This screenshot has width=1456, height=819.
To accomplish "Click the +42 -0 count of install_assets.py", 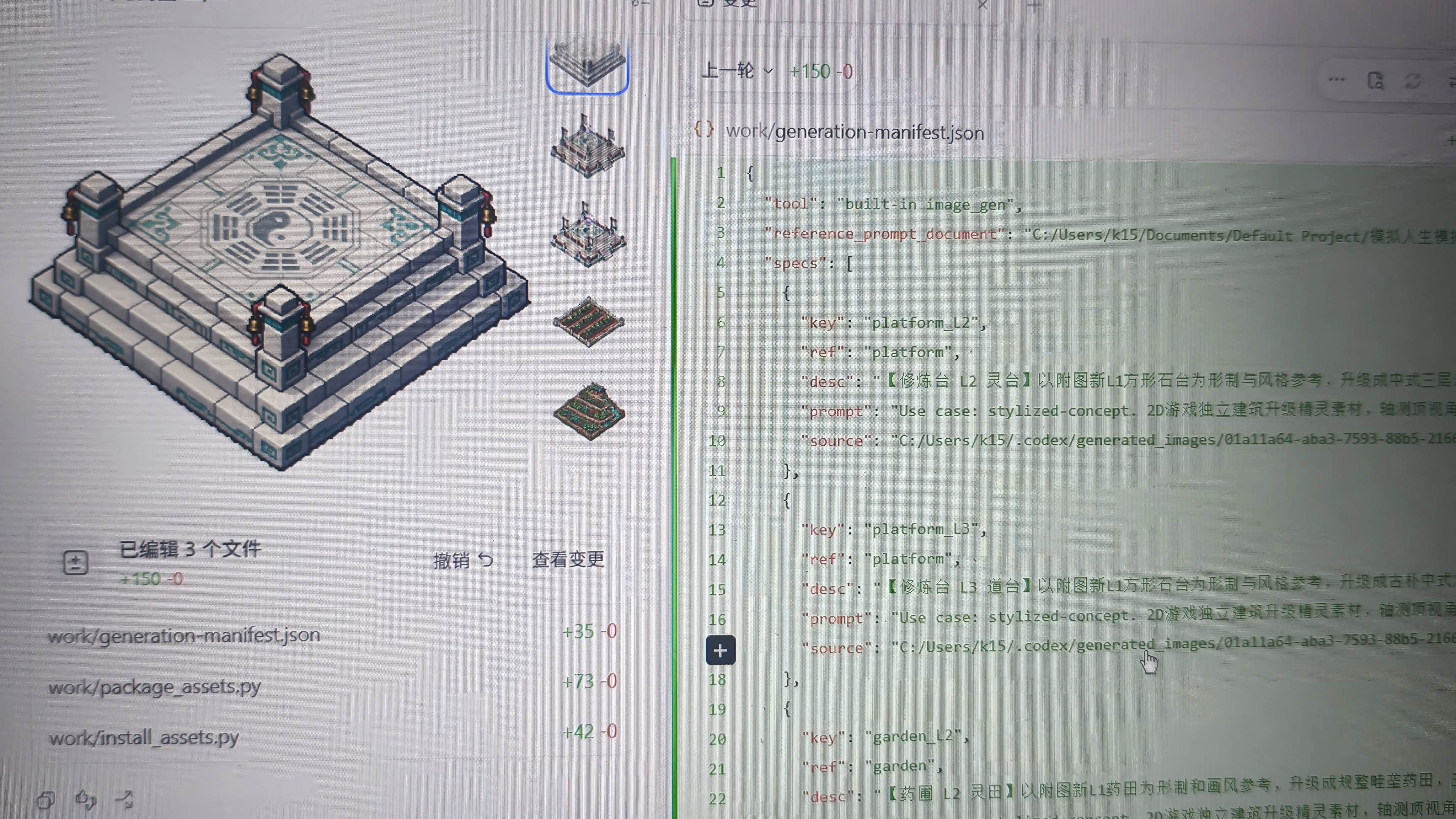I will [x=589, y=732].
